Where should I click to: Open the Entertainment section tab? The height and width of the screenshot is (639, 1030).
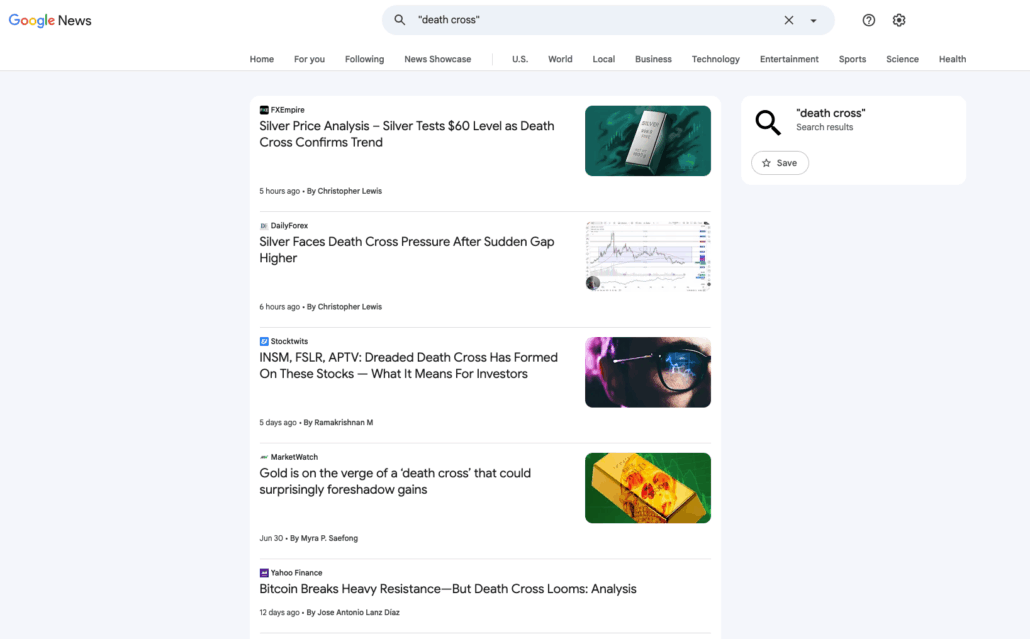(789, 59)
